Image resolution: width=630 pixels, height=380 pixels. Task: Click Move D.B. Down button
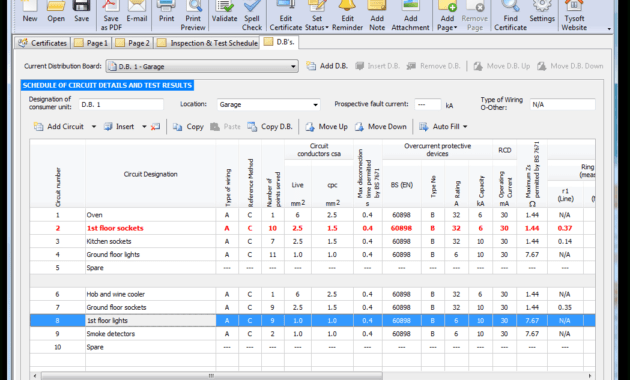point(570,66)
